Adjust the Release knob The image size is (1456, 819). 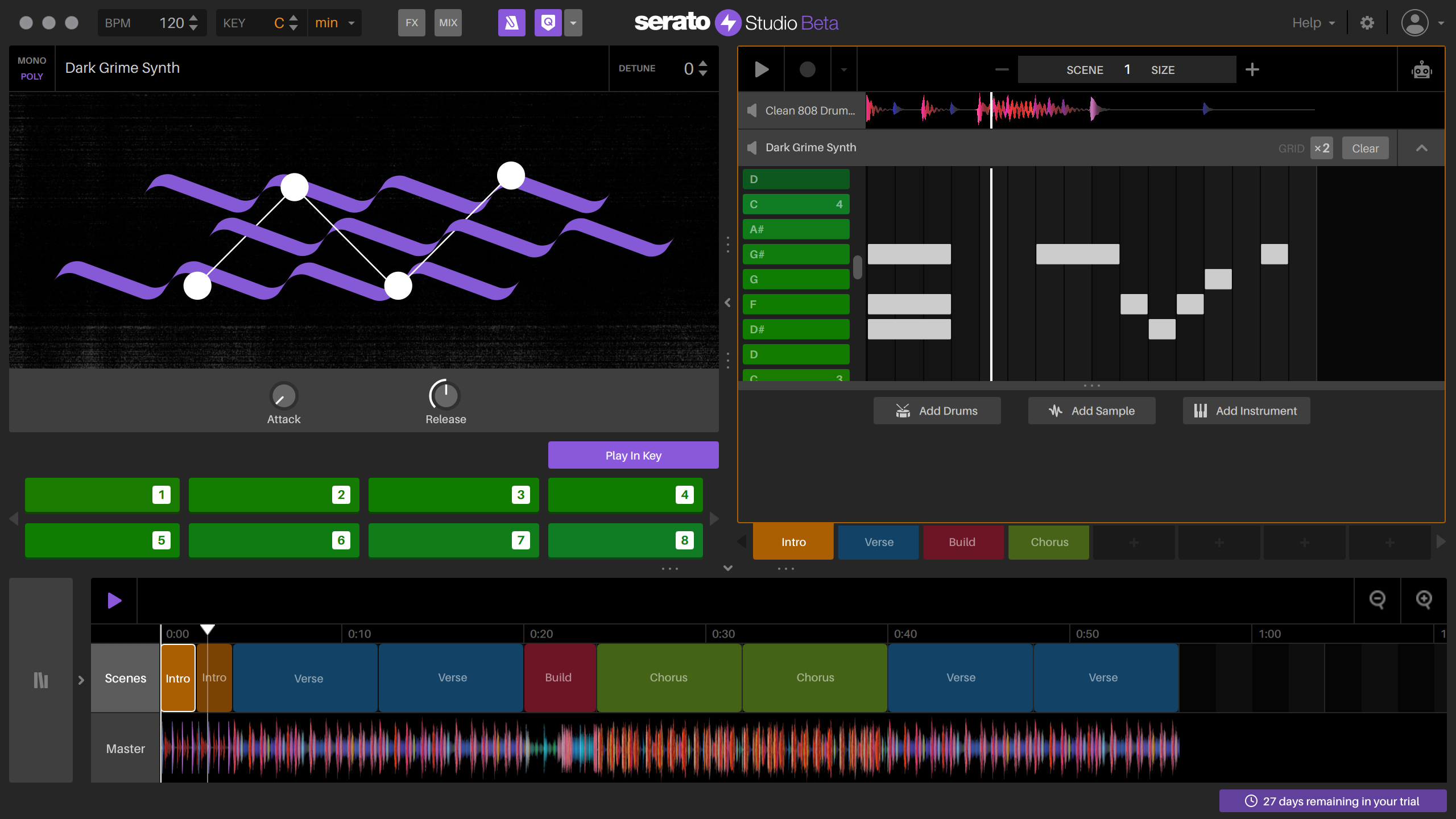[x=445, y=395]
